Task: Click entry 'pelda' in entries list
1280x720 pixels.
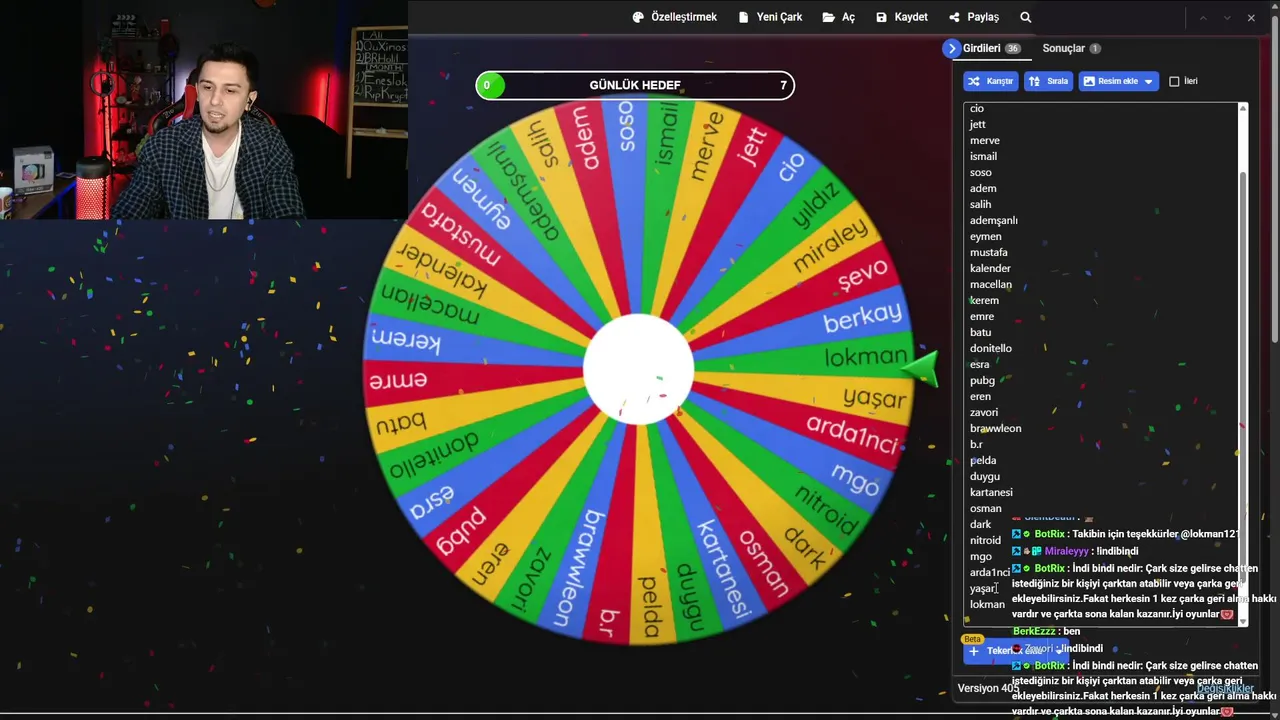Action: click(x=983, y=460)
